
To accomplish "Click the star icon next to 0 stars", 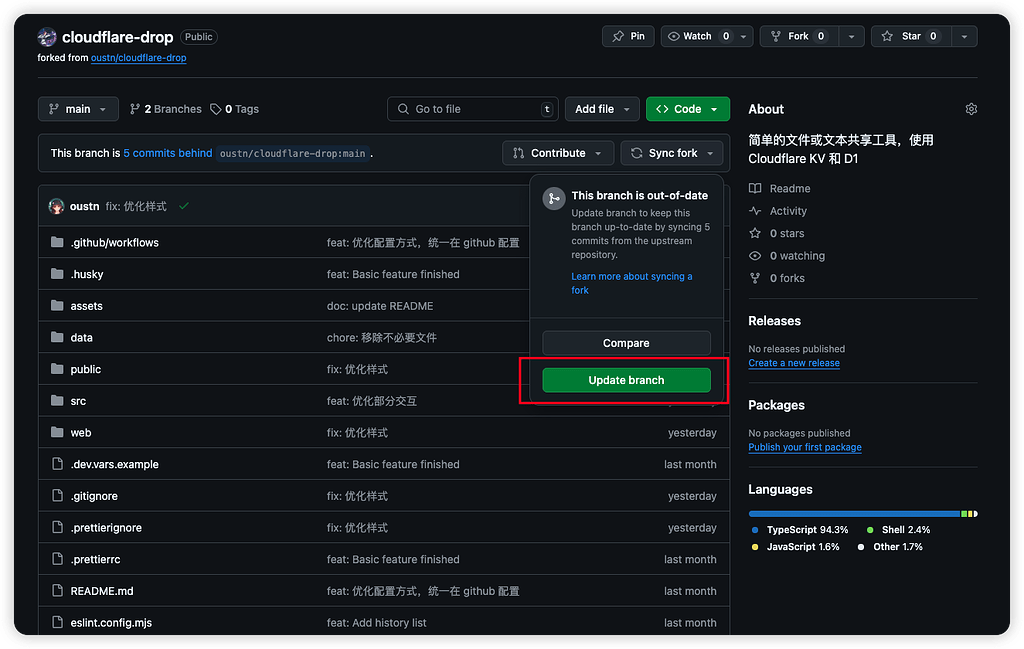I will click(x=755, y=233).
